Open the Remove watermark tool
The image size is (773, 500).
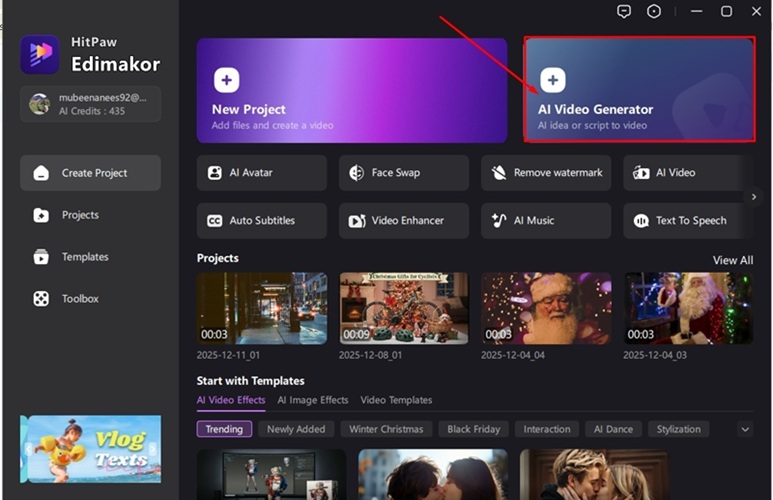point(546,173)
